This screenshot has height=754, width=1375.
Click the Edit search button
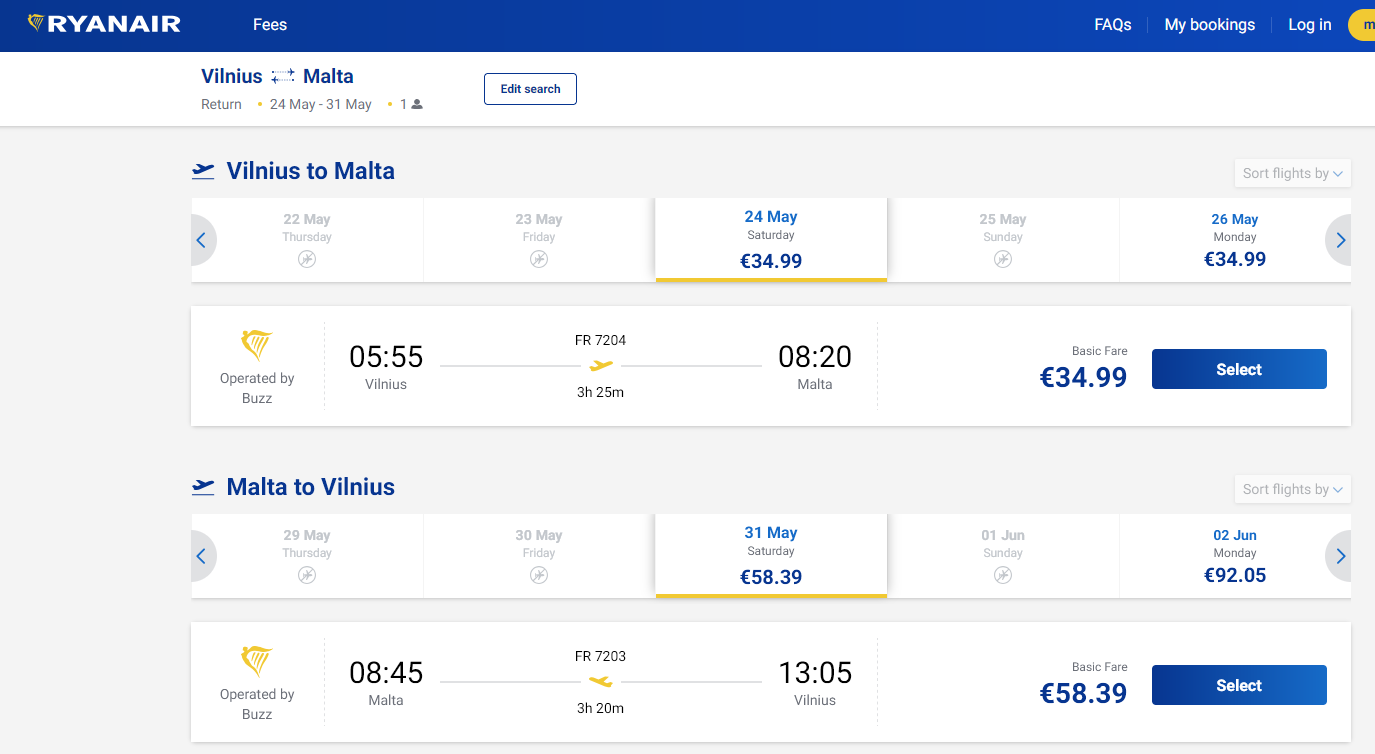tap(530, 89)
